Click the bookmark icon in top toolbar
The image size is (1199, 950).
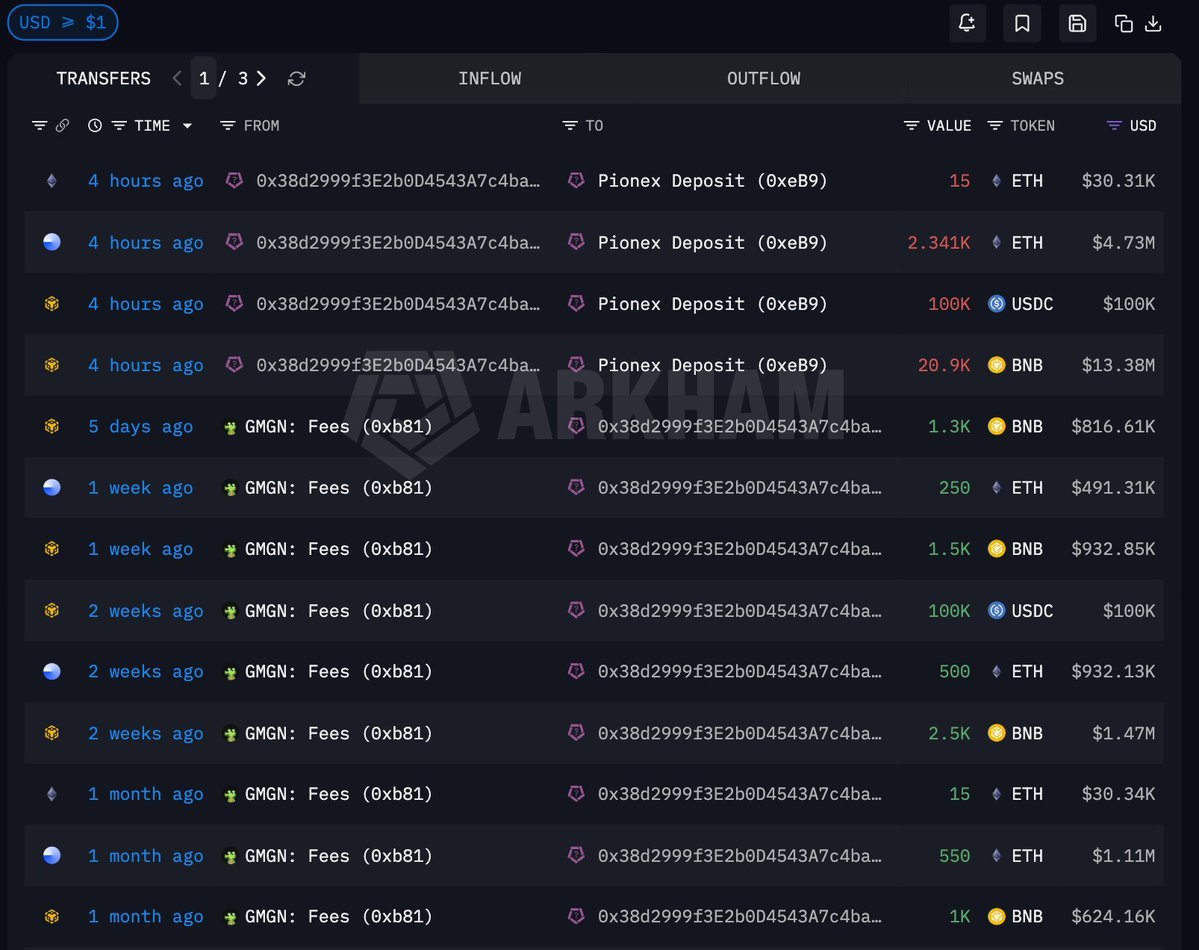tap(1022, 23)
